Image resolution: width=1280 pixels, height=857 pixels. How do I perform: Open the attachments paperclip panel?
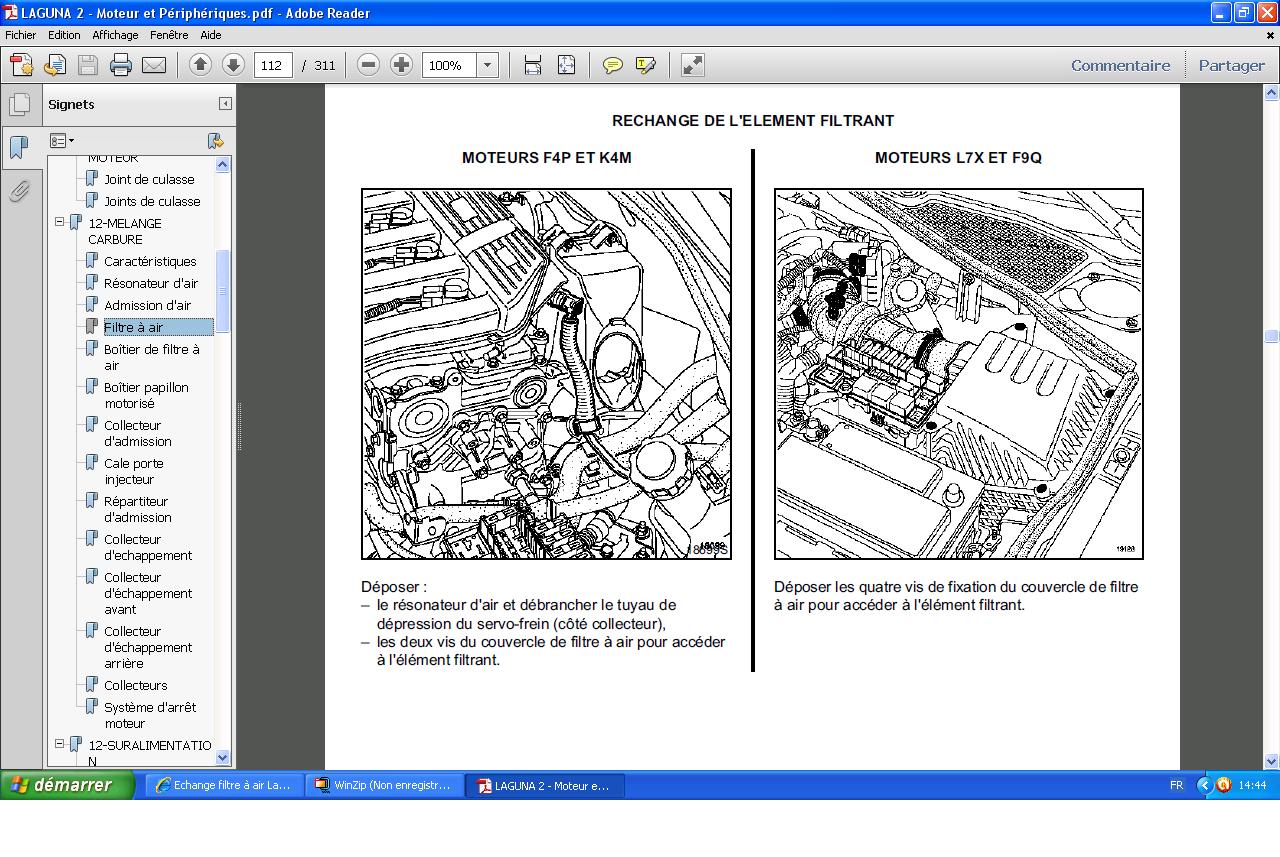point(19,190)
